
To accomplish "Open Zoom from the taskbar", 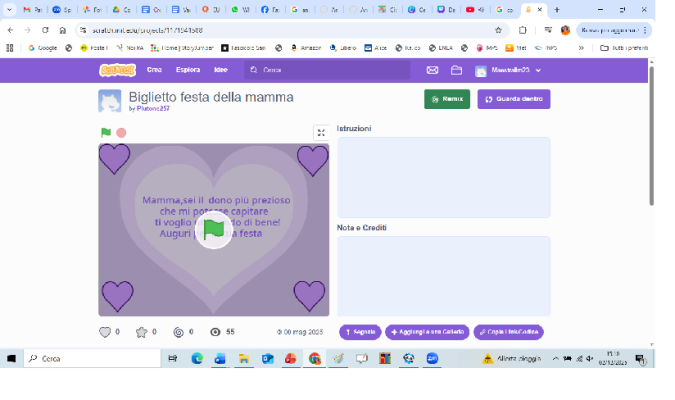I will coord(432,359).
